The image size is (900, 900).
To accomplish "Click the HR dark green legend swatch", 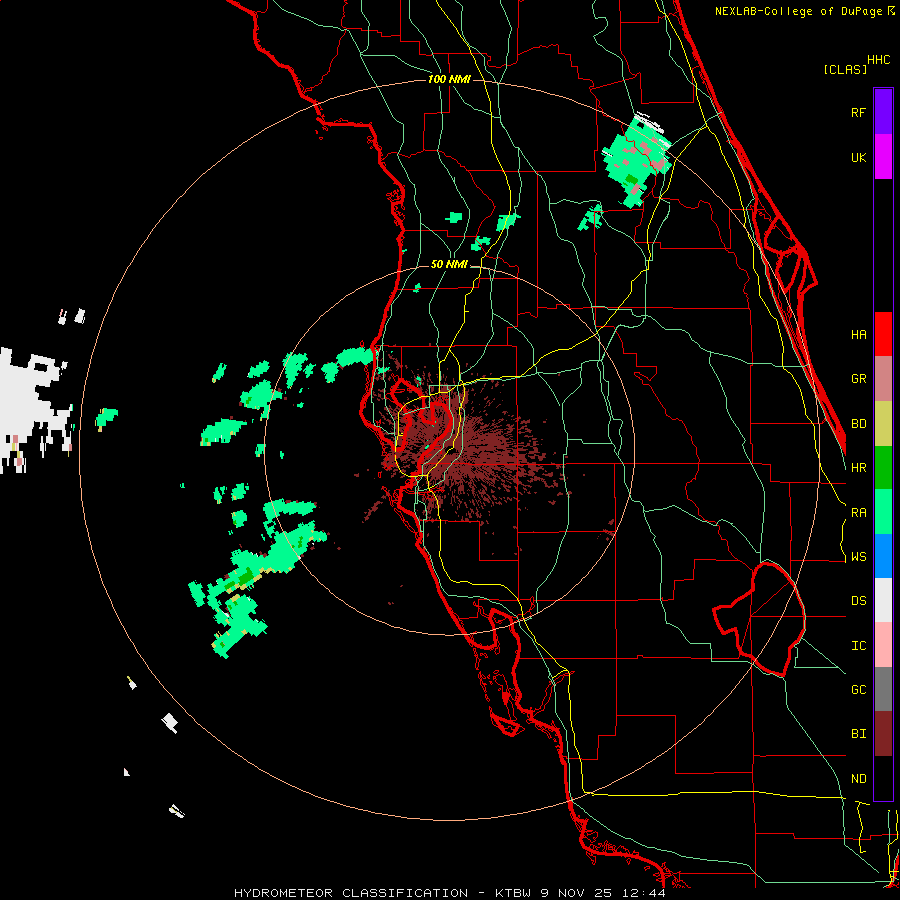I will (x=883, y=468).
